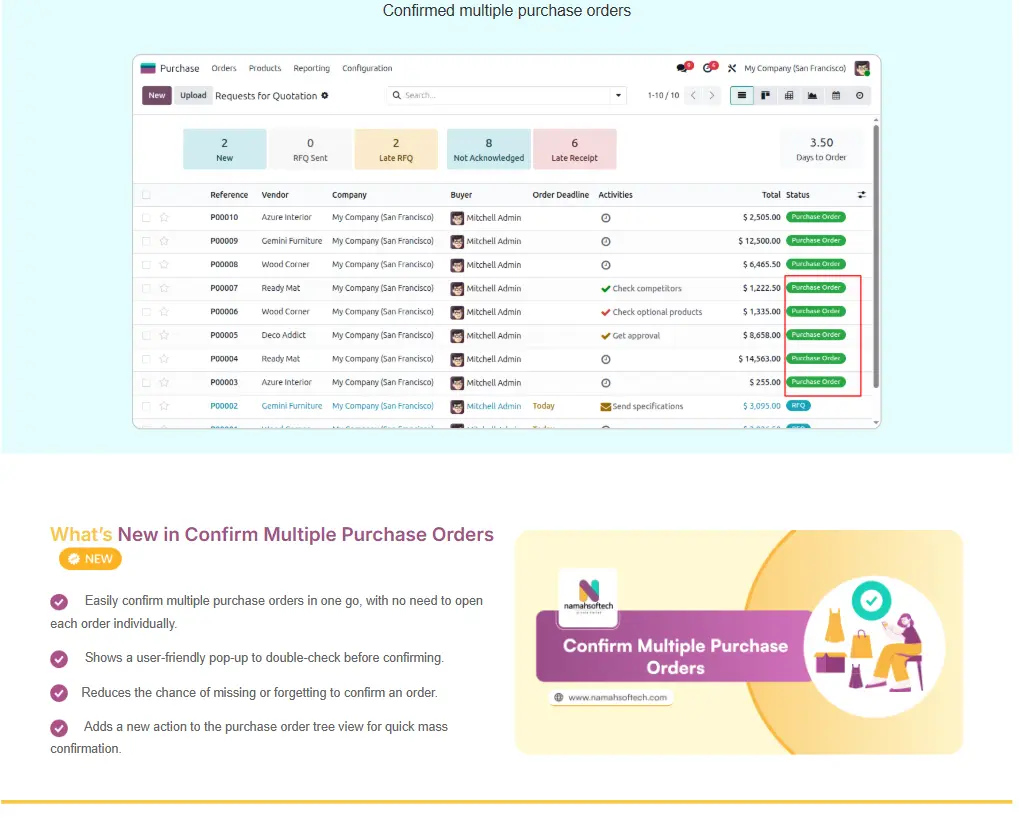Open the Orders menu

(224, 69)
